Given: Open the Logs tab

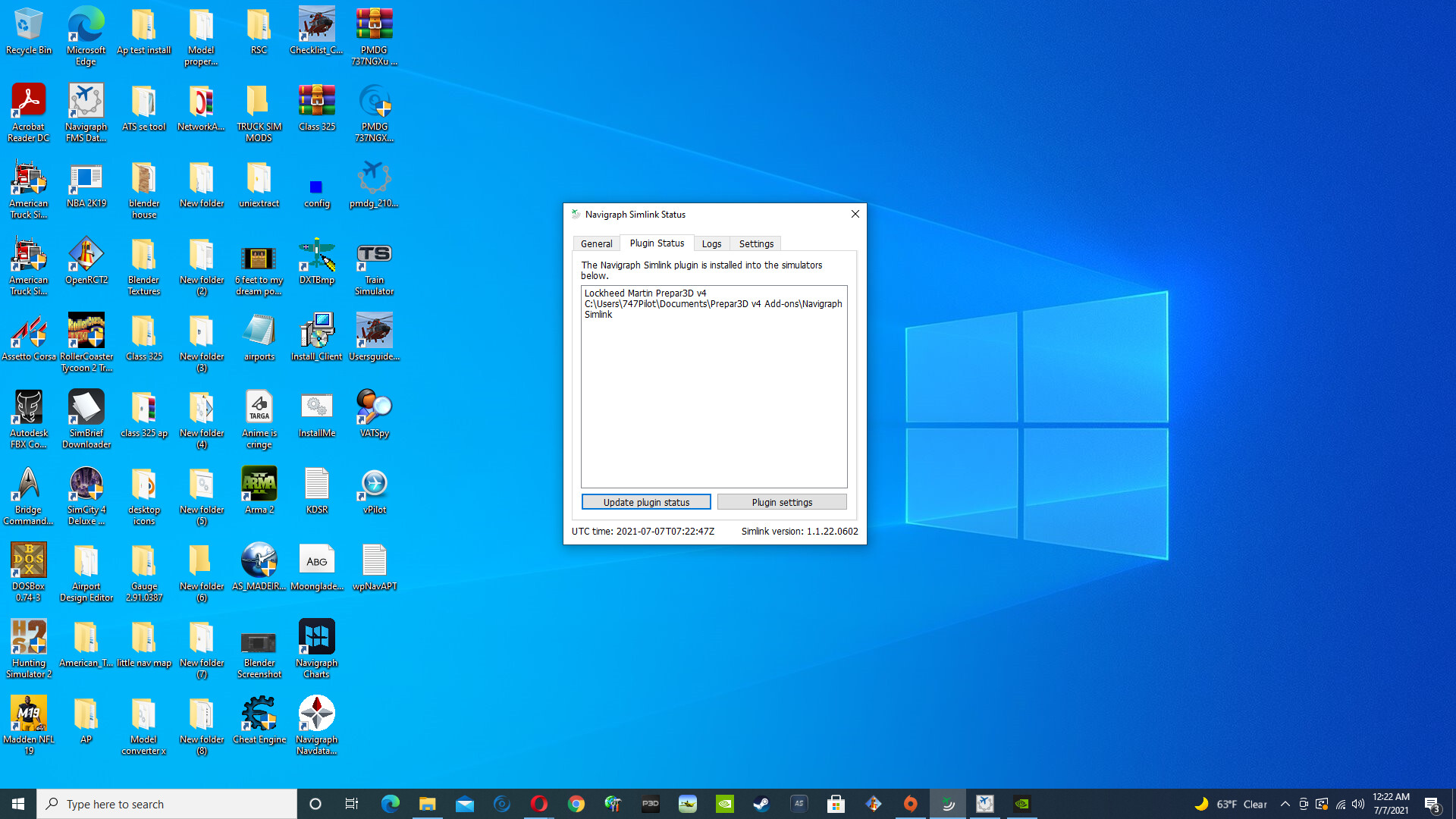Looking at the screenshot, I should (x=711, y=243).
